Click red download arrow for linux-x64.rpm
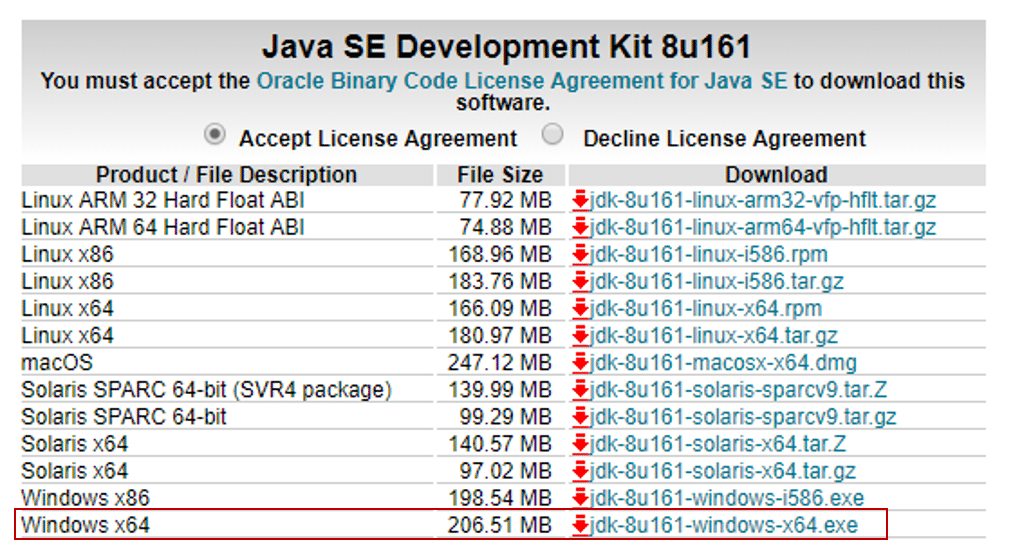 click(580, 309)
